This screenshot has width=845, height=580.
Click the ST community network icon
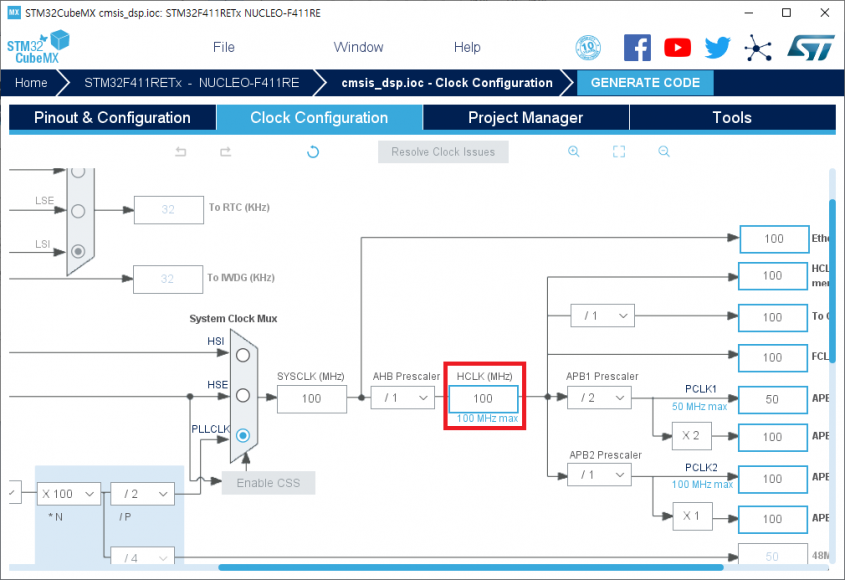tap(758, 47)
